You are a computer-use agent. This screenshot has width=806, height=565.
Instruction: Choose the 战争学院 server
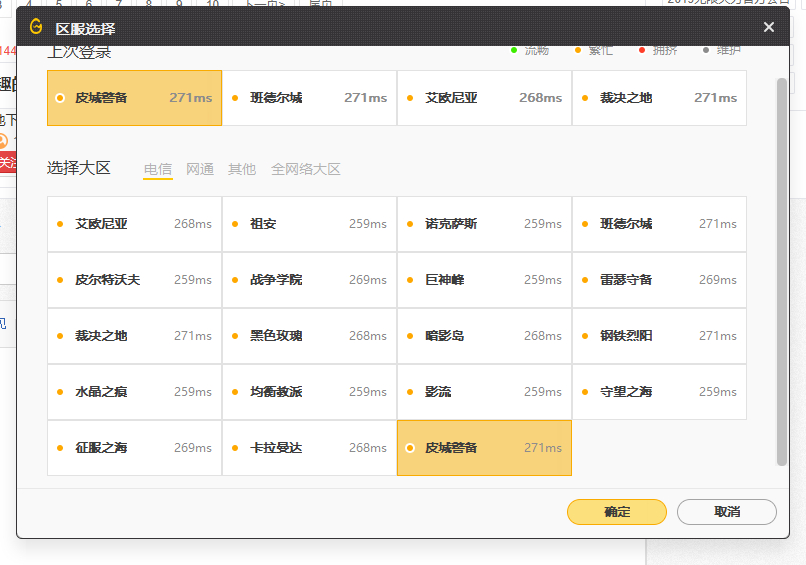[309, 280]
